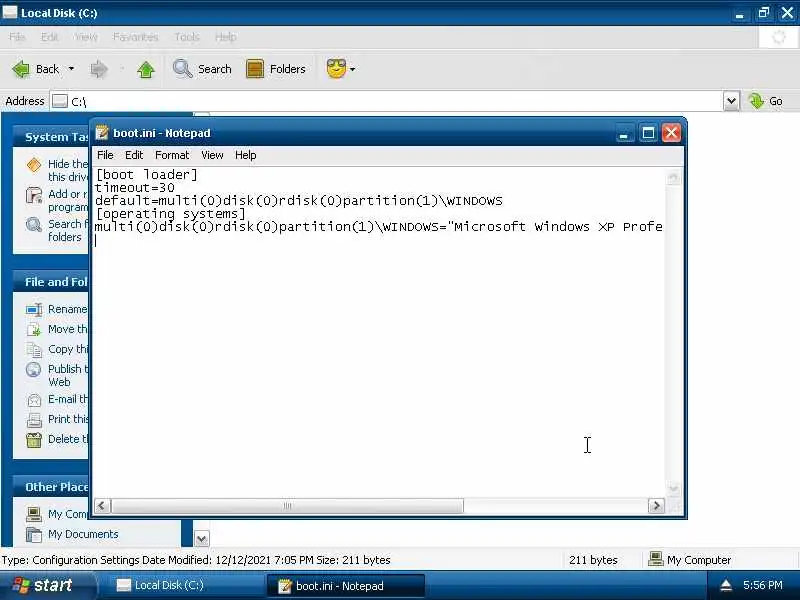Open Explorer Favorites menu
800x600 pixels.
[x=135, y=37]
